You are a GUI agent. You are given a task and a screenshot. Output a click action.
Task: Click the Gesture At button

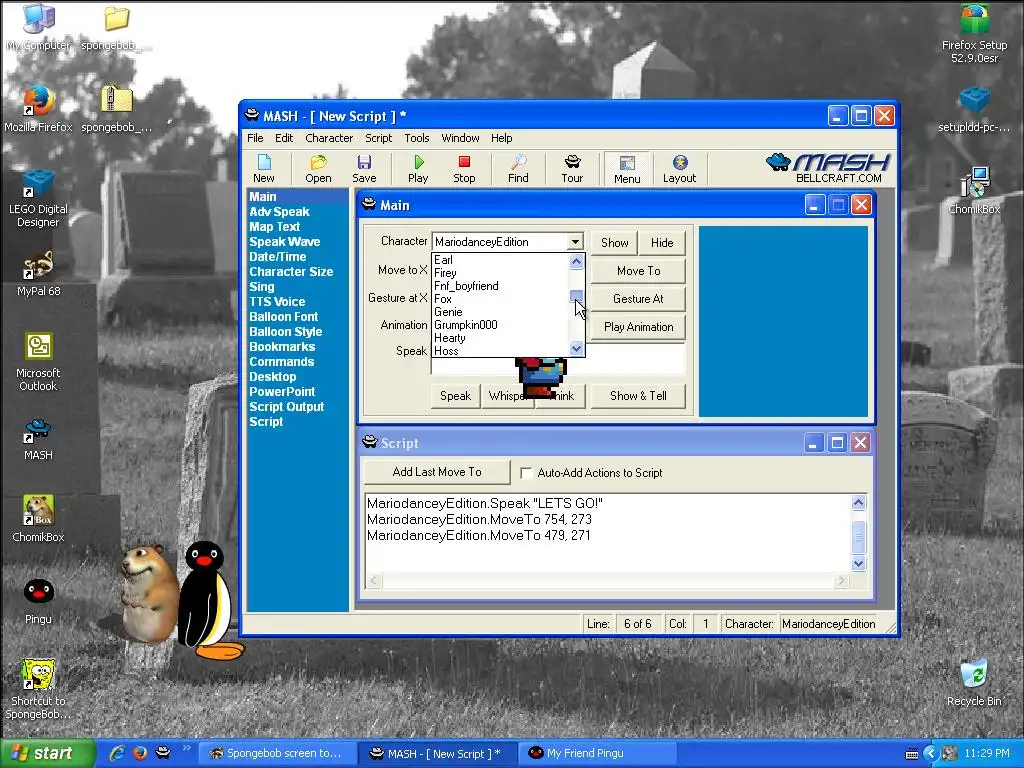pyautogui.click(x=638, y=298)
